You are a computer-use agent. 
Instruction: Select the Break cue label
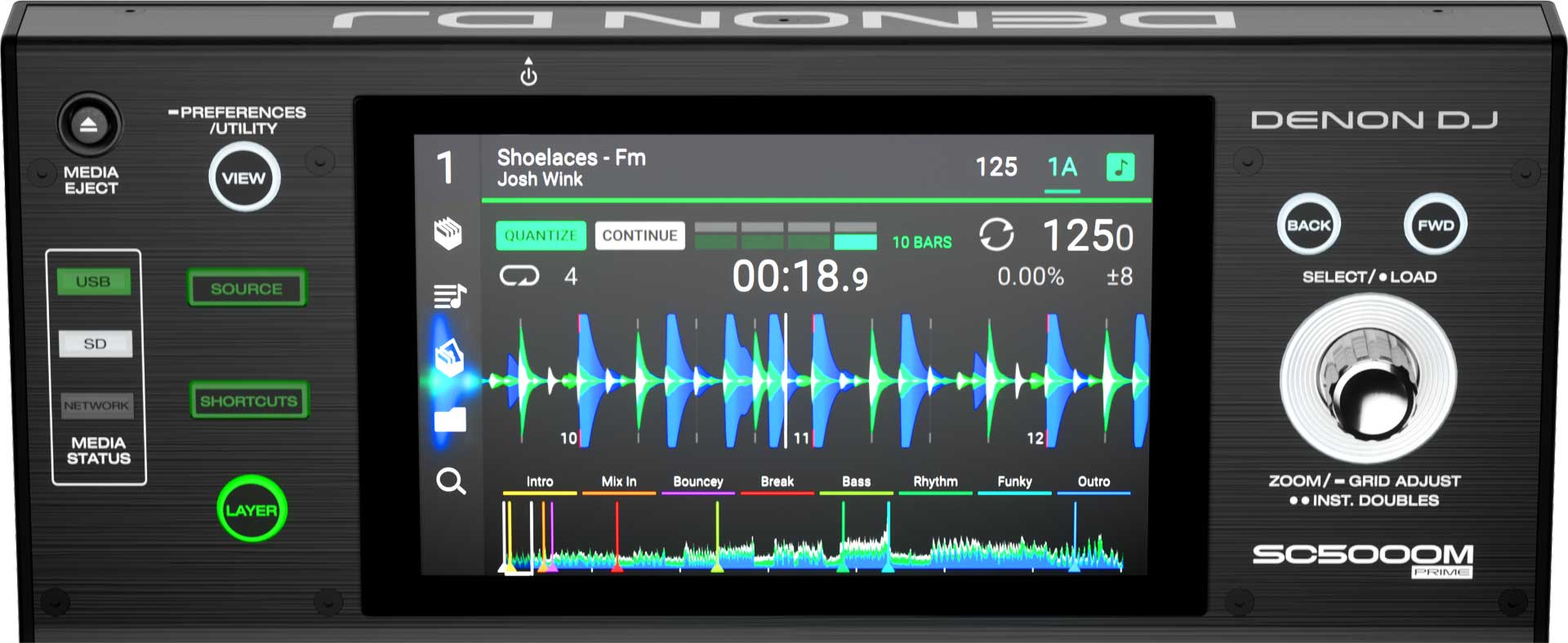pos(777,482)
